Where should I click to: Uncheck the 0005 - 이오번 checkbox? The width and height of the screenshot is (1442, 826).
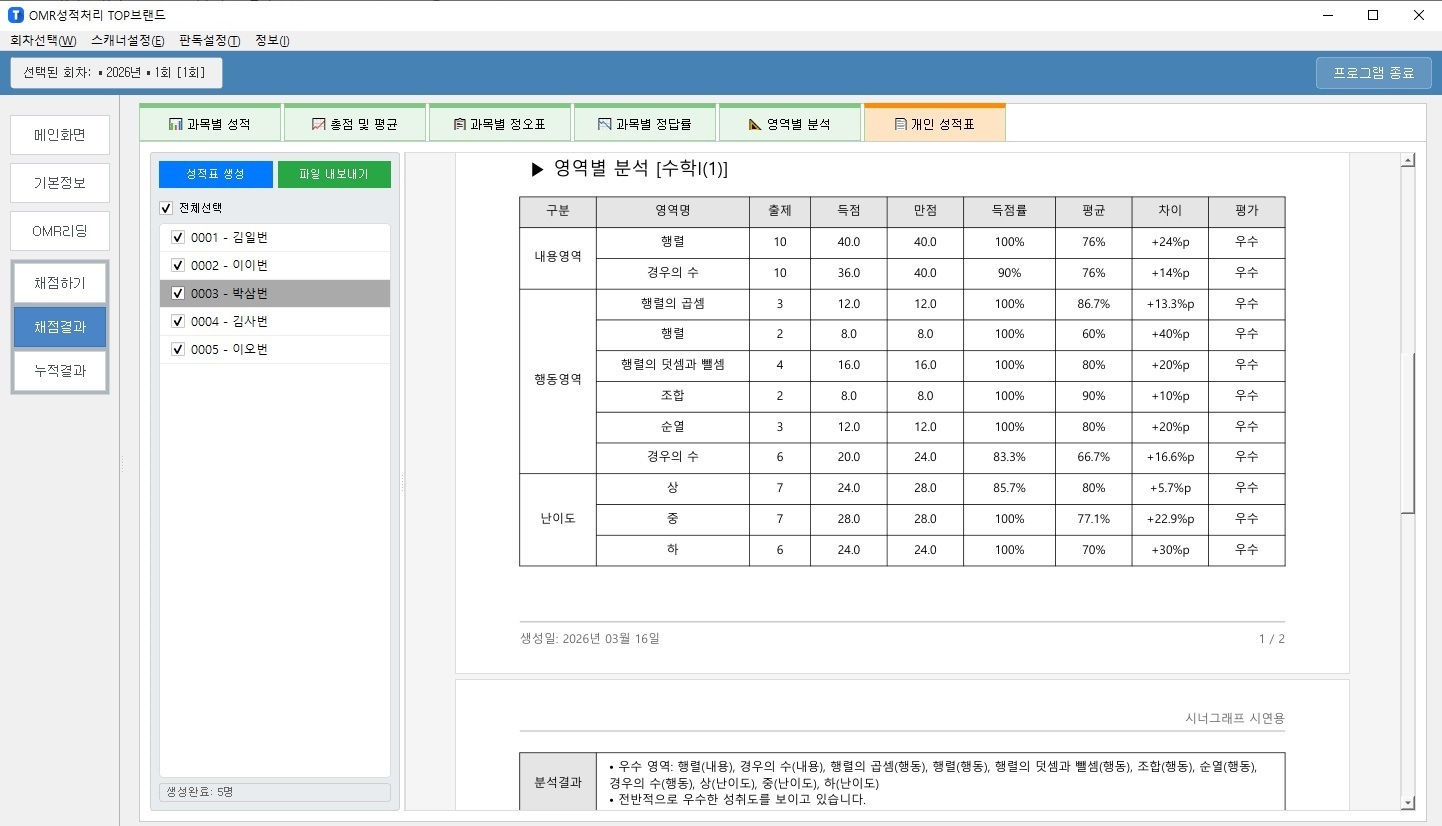[178, 350]
